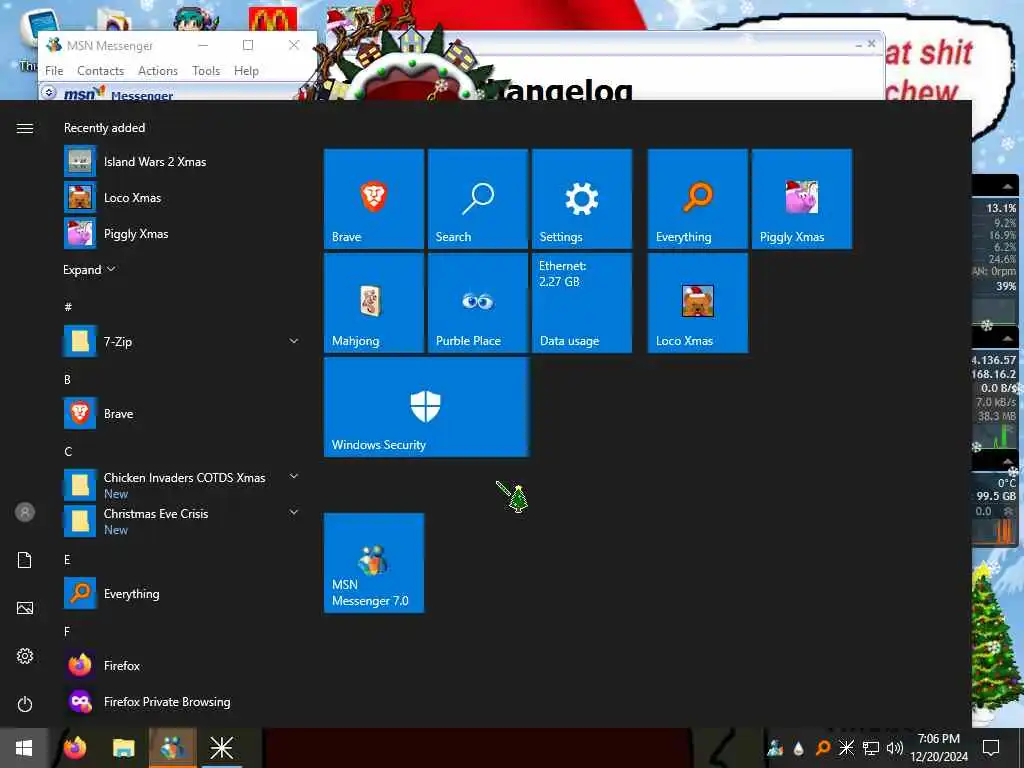Click the letter # header in app list

tap(68, 306)
